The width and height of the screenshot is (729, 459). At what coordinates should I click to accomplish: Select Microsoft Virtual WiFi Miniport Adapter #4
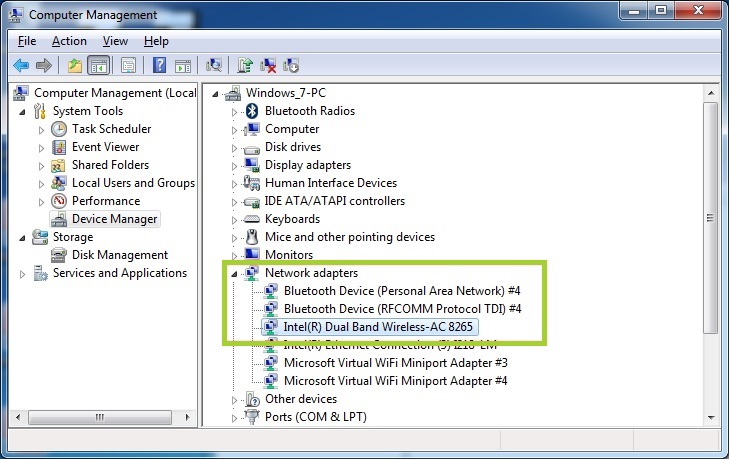[x=396, y=381]
